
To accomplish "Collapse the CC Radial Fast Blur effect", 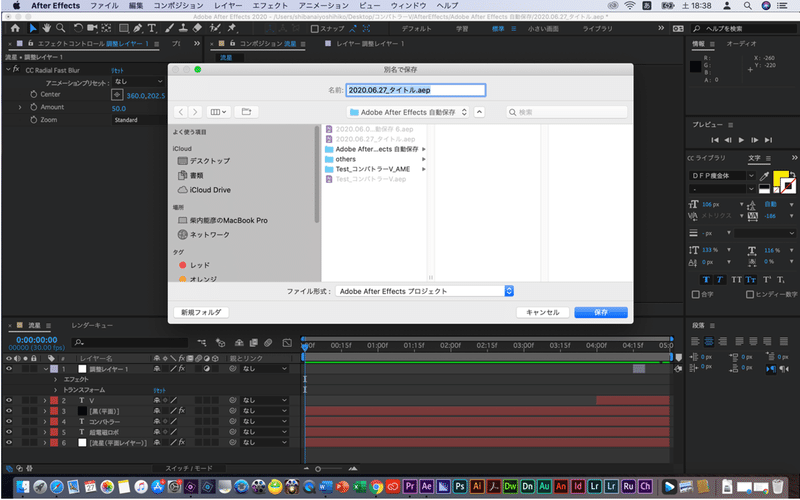I will tap(8, 69).
